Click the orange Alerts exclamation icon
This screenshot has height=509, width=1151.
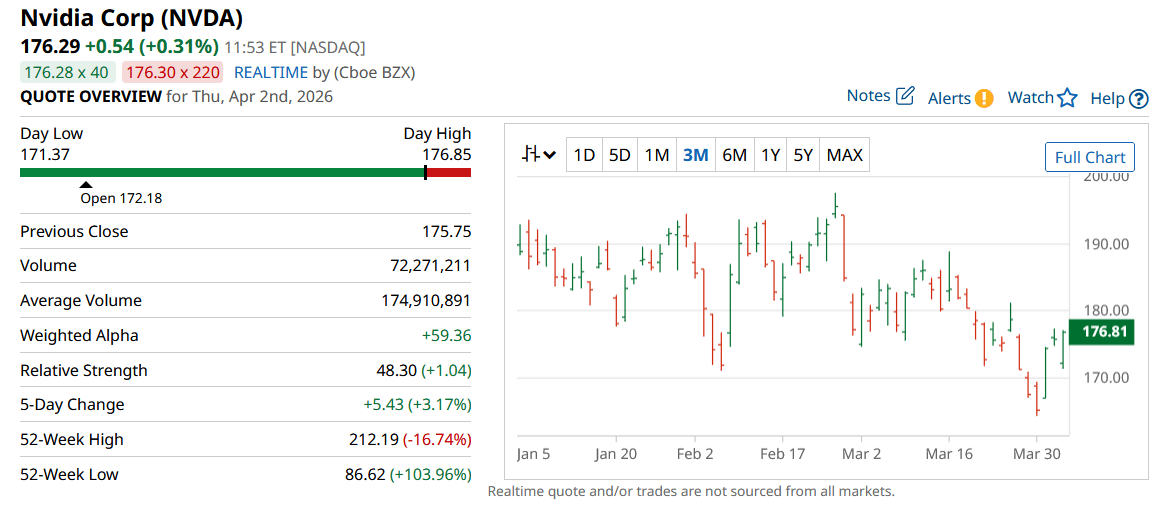tap(984, 98)
